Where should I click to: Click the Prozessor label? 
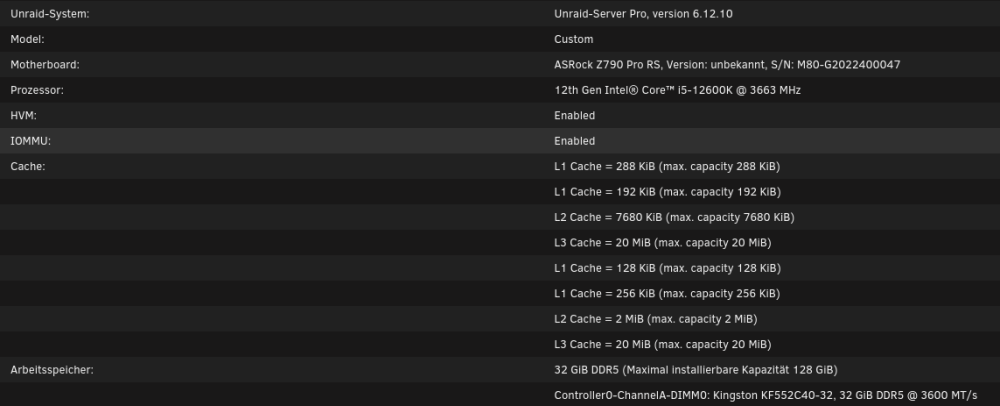click(x=37, y=90)
